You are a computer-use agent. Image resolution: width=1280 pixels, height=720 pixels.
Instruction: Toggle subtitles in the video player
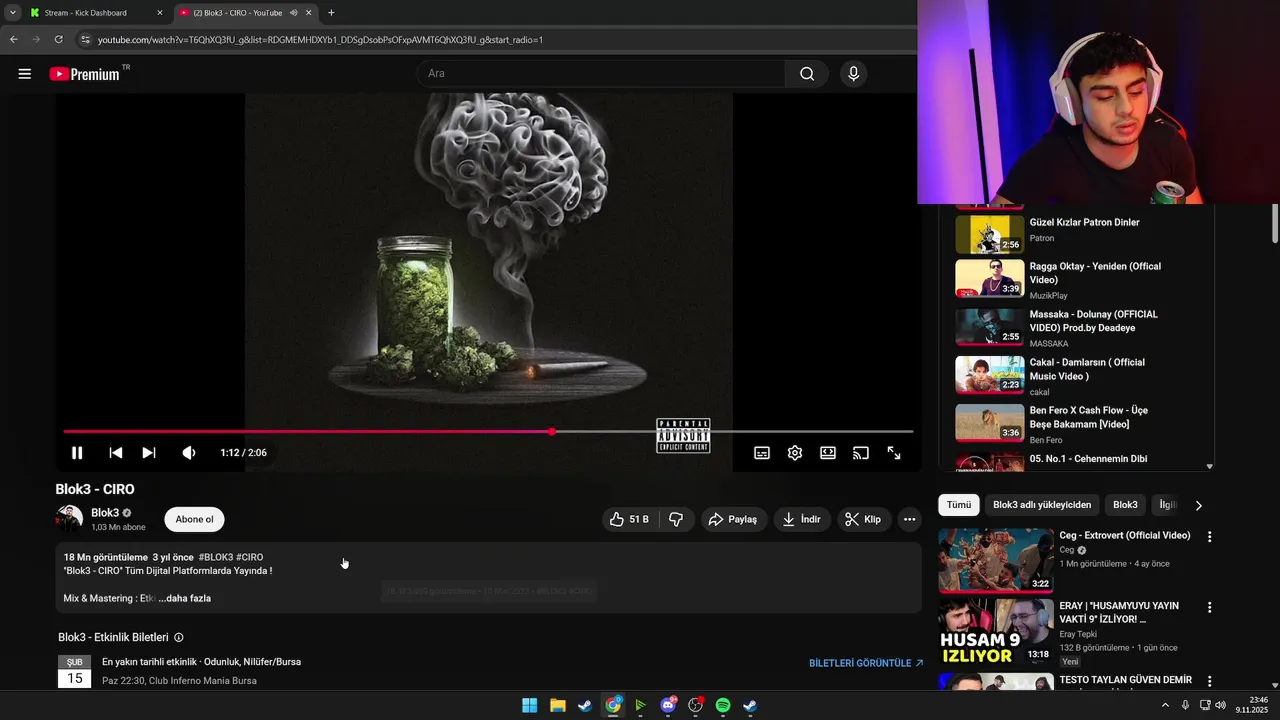click(762, 453)
